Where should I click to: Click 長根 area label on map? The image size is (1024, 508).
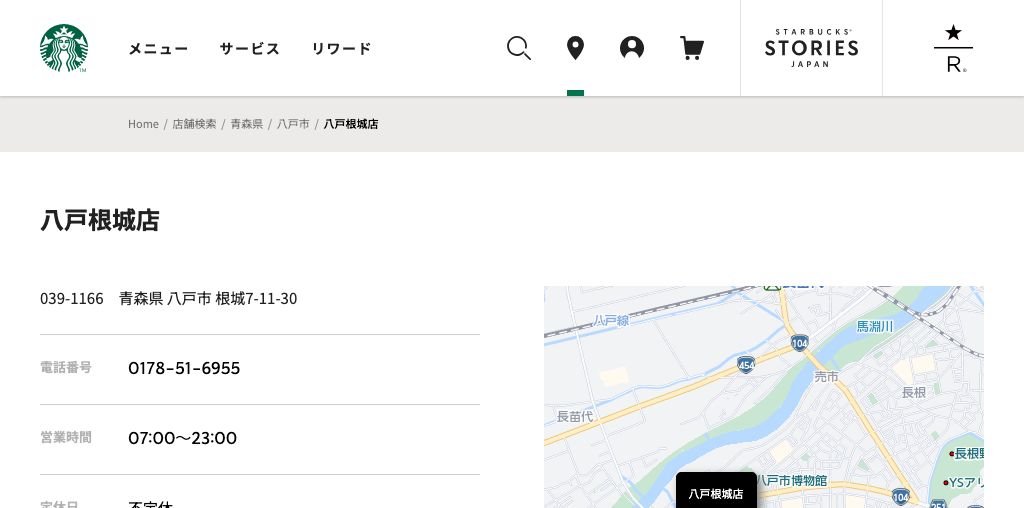point(914,392)
